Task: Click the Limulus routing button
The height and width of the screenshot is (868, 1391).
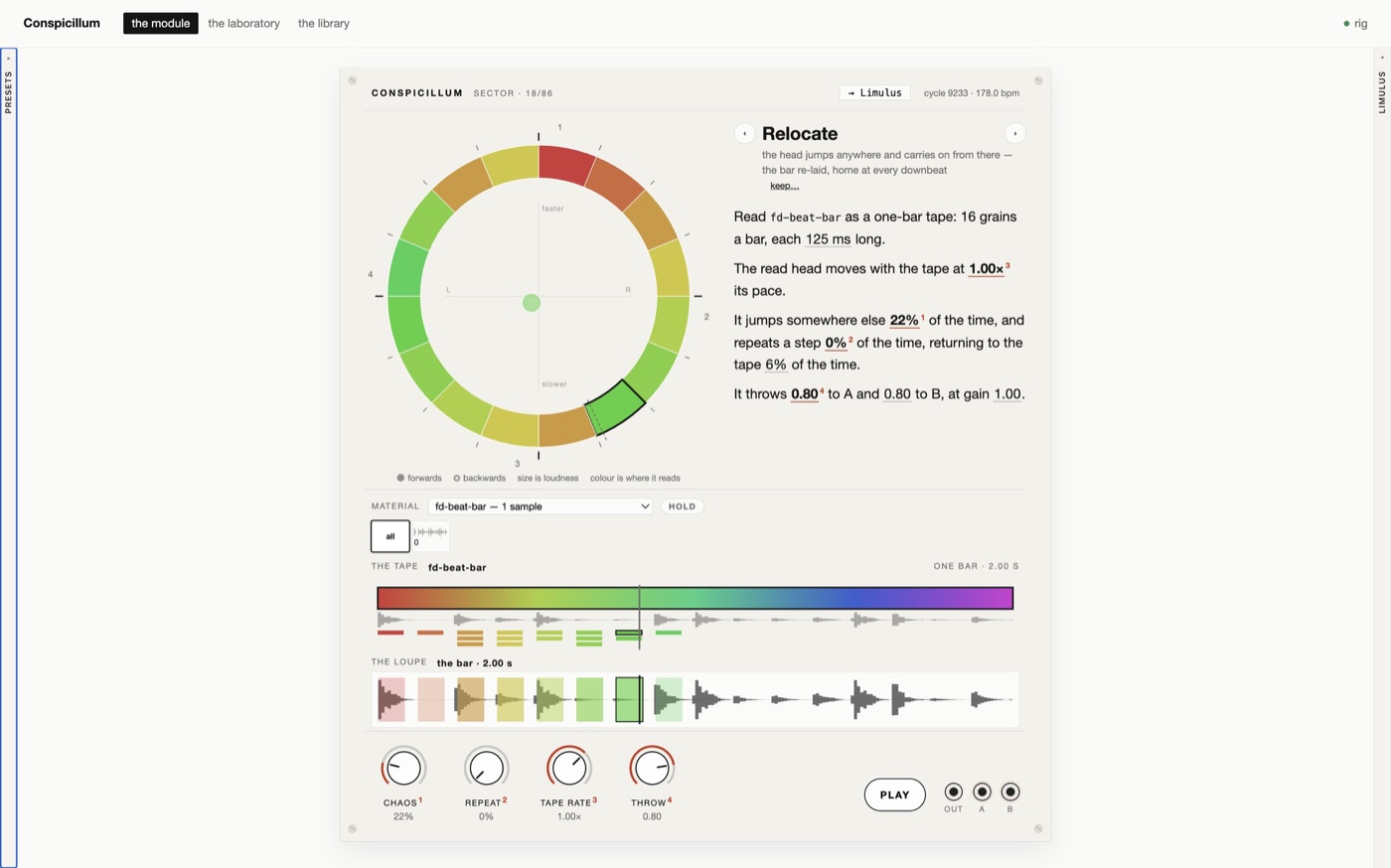Action: click(x=874, y=92)
